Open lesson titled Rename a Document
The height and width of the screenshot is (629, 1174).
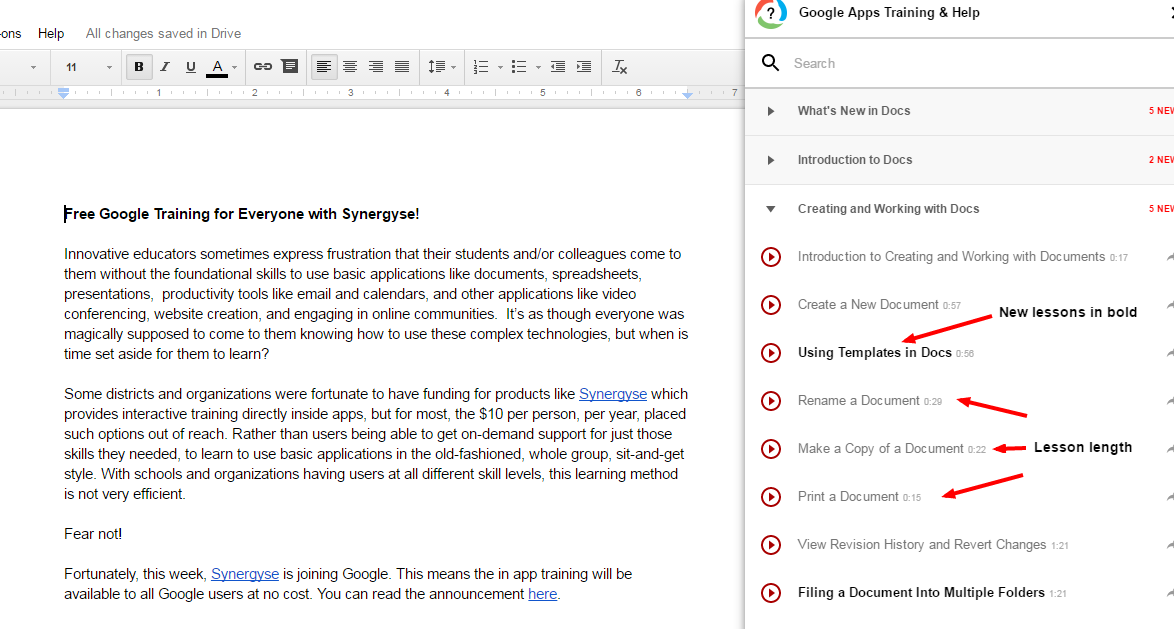(x=858, y=401)
